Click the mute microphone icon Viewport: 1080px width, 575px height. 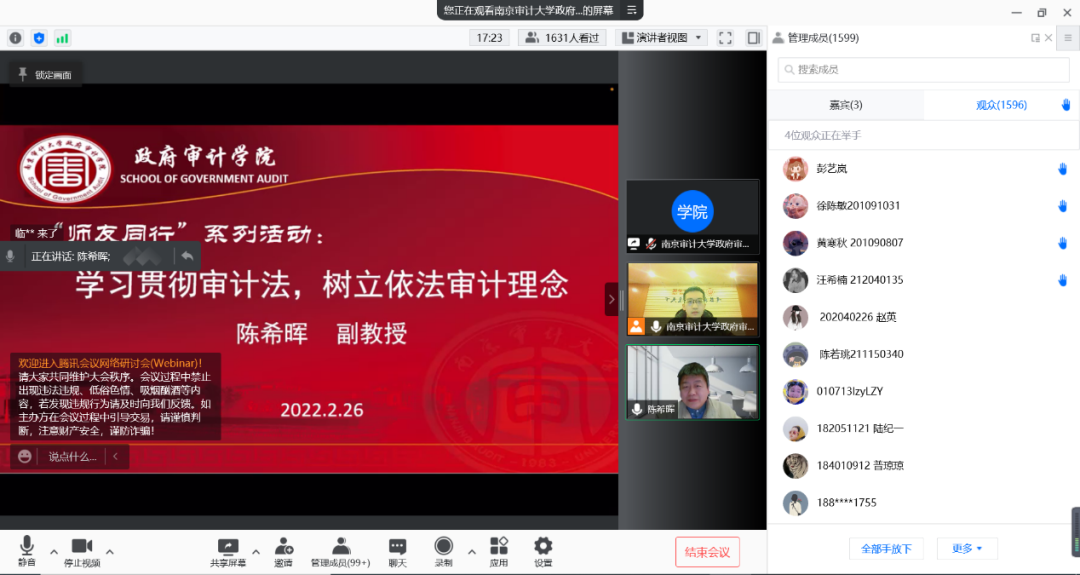point(26,546)
